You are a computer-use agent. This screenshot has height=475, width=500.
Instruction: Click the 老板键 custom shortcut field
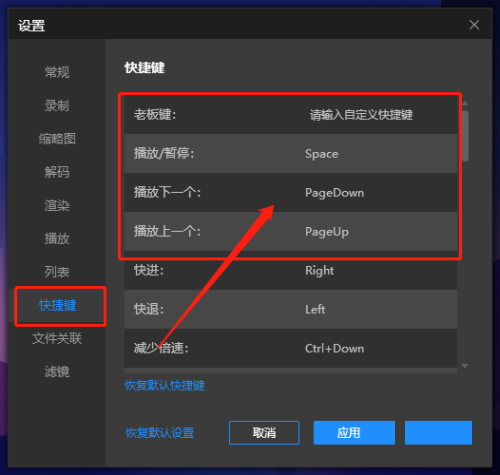click(361, 115)
